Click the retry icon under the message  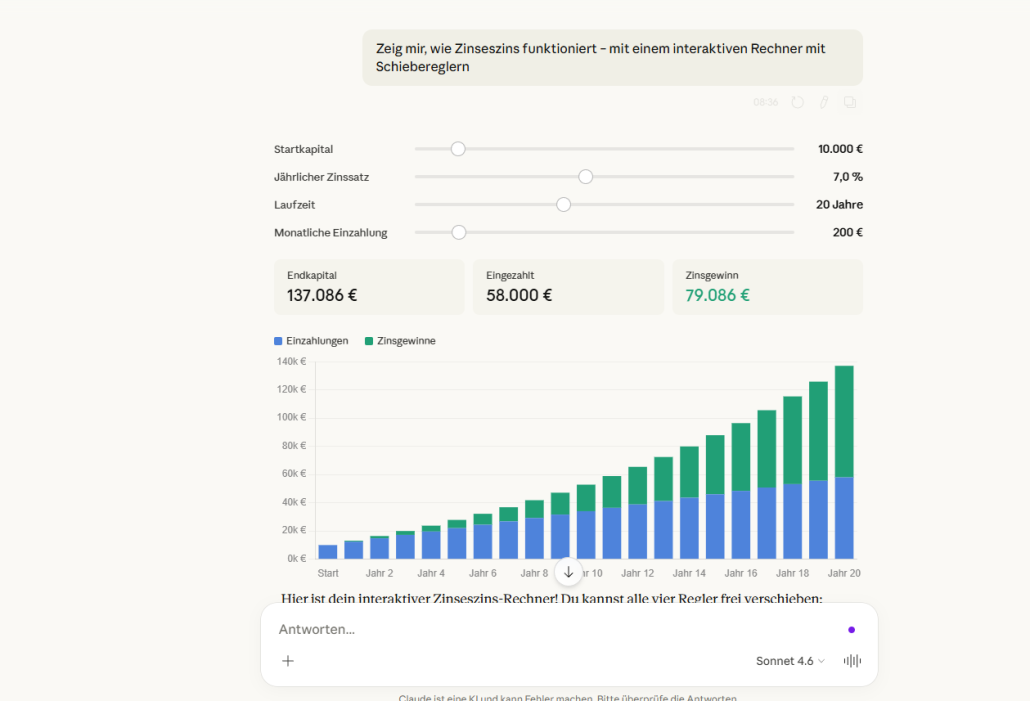pyautogui.click(x=797, y=102)
